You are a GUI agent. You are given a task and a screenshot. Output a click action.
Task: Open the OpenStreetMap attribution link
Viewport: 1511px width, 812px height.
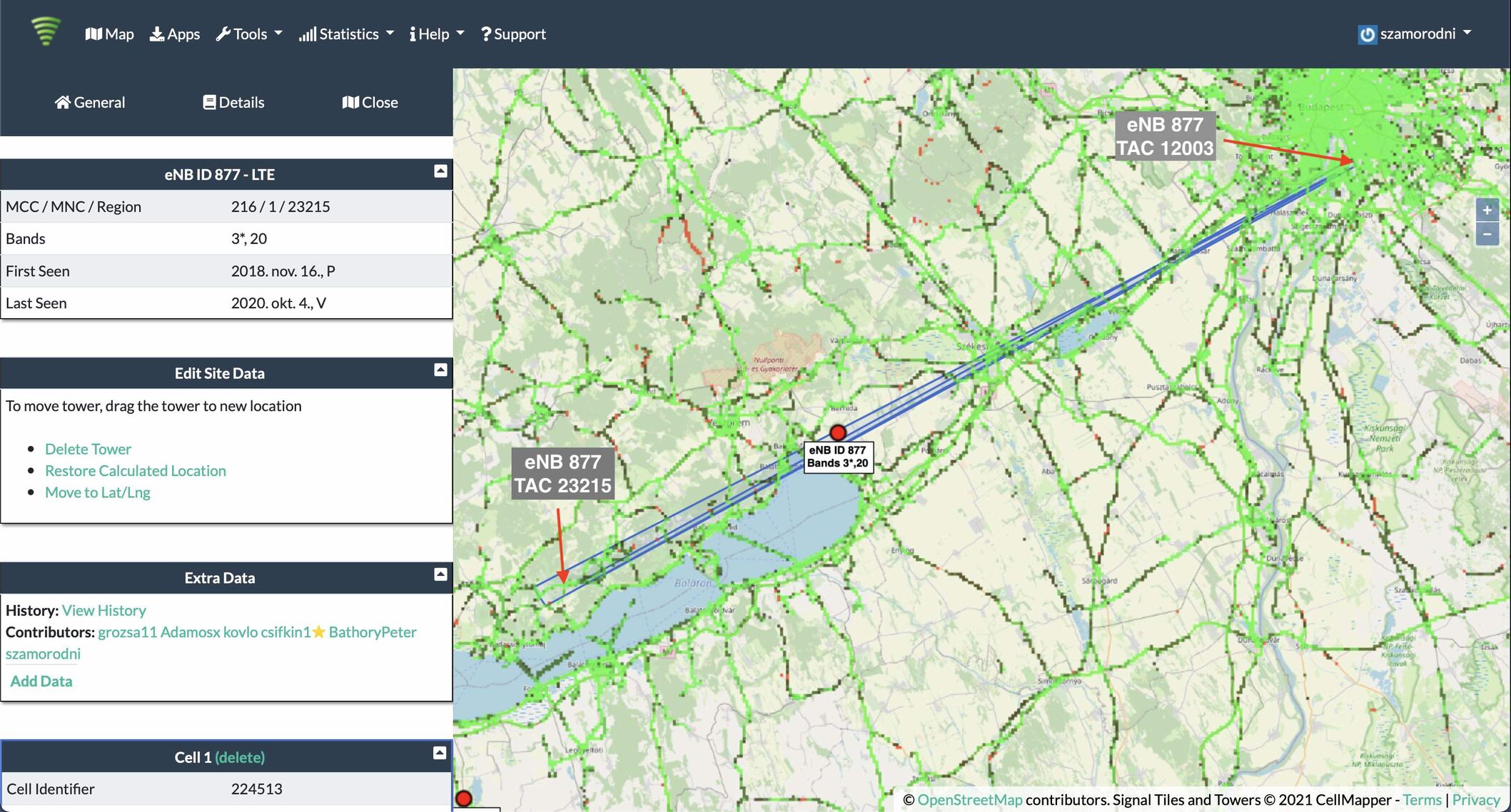[969, 800]
